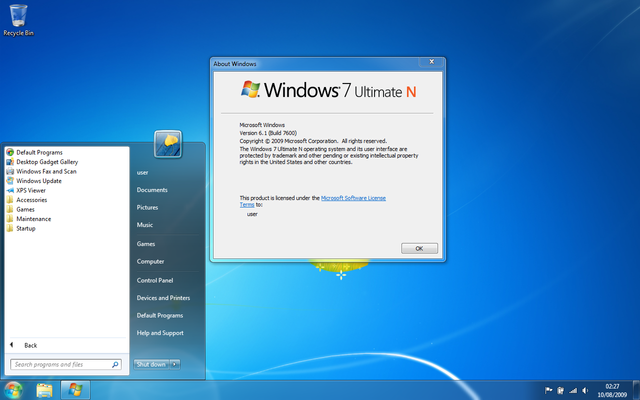
Task: Open Windows Explorer from the taskbar
Action: pyautogui.click(x=44, y=391)
